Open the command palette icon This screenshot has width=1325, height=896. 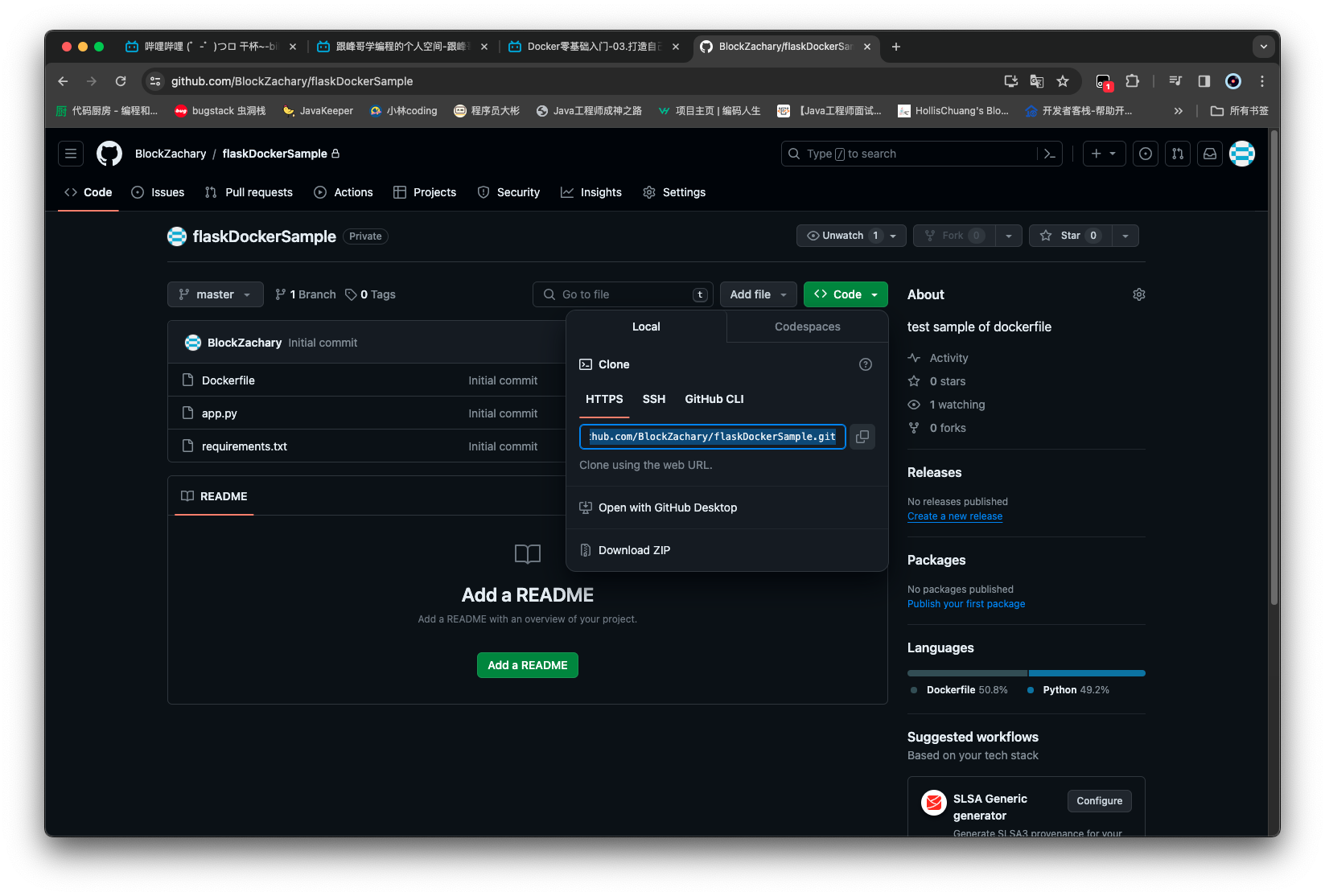(1049, 154)
